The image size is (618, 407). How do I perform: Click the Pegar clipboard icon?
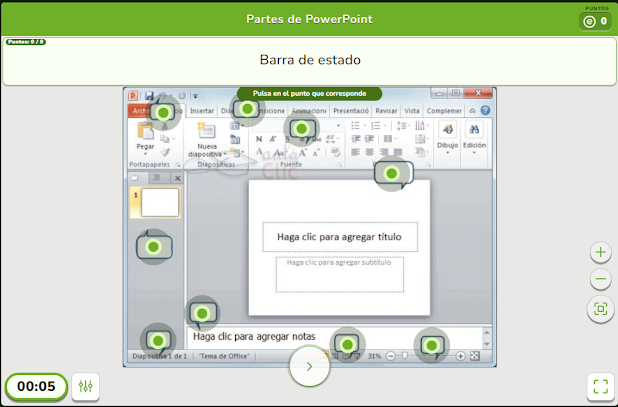pos(145,131)
